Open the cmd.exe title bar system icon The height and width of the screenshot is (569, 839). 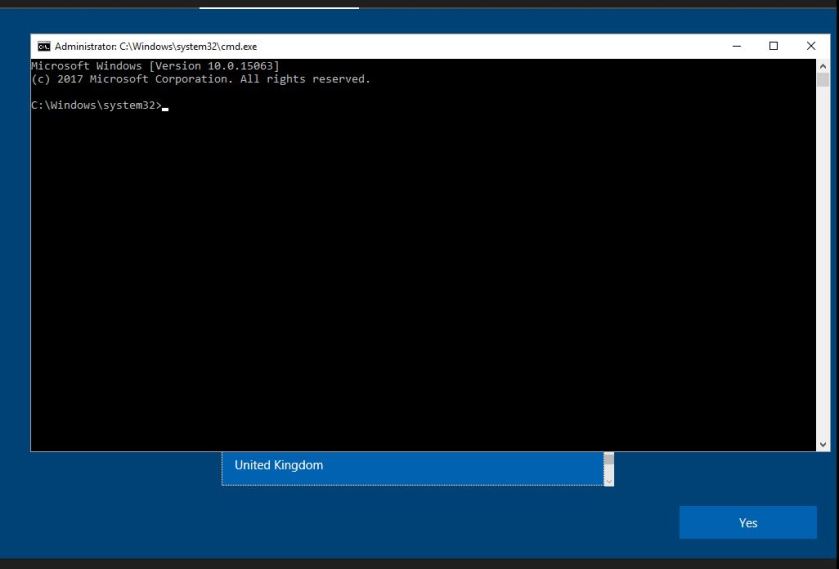pyautogui.click(x=41, y=46)
